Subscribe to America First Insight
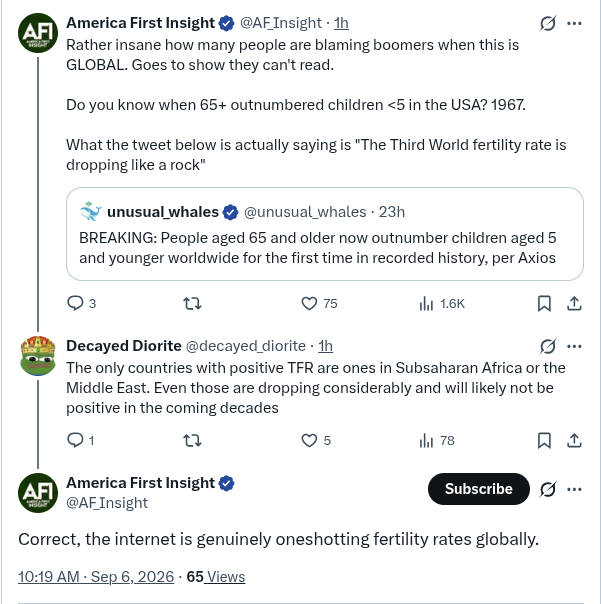 [478, 489]
